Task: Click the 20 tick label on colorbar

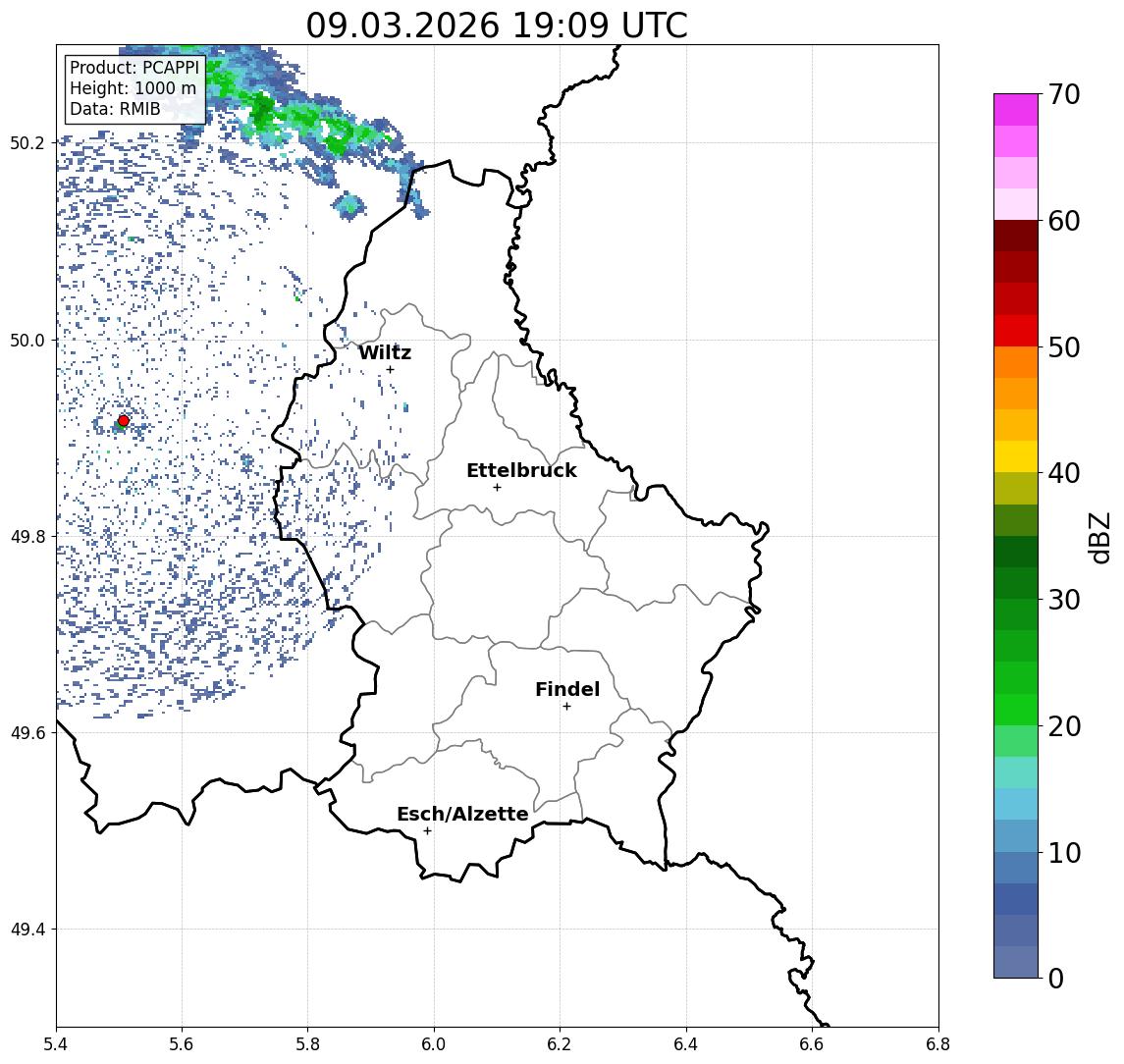Action: [x=1064, y=725]
